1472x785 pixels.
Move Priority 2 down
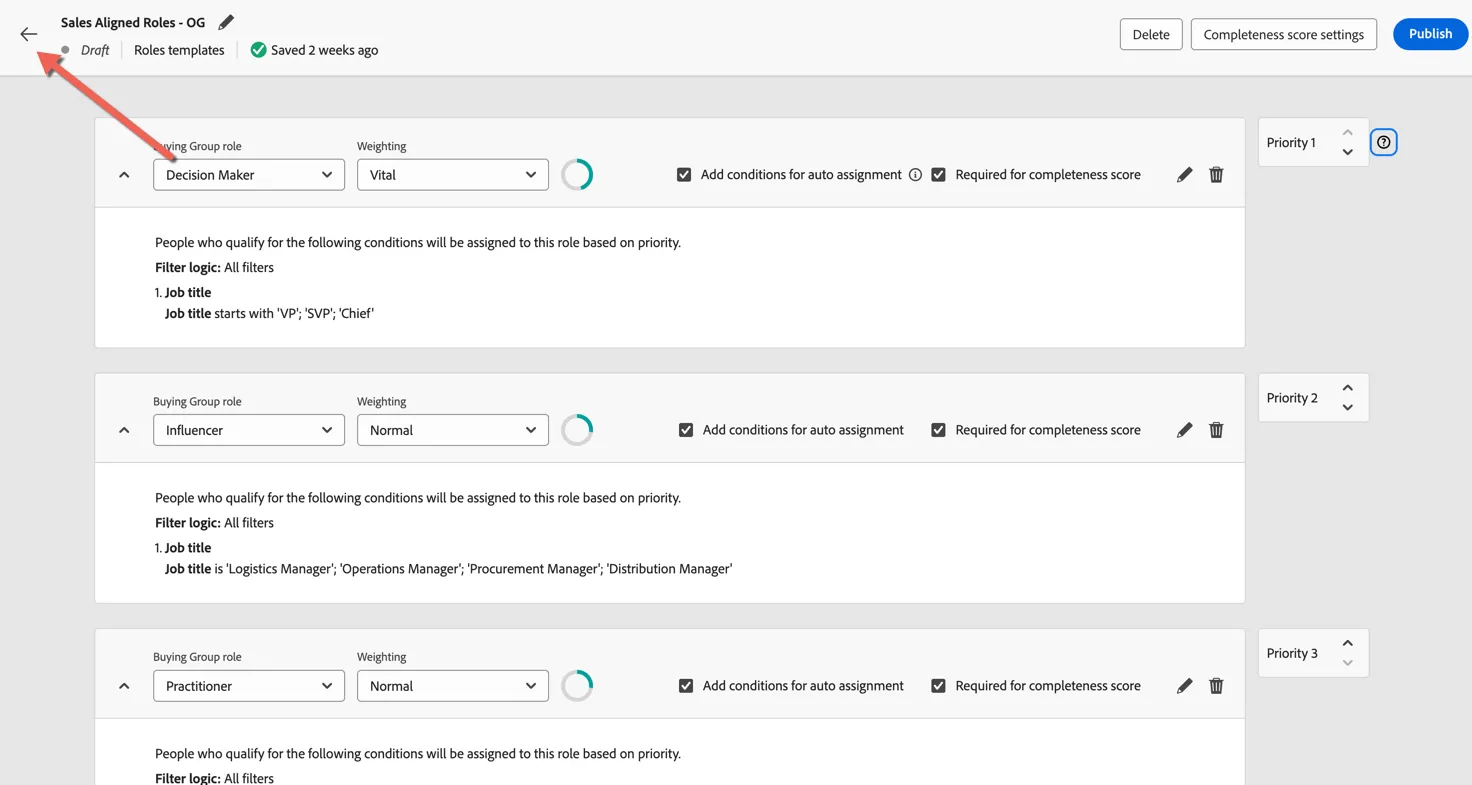(x=1347, y=408)
